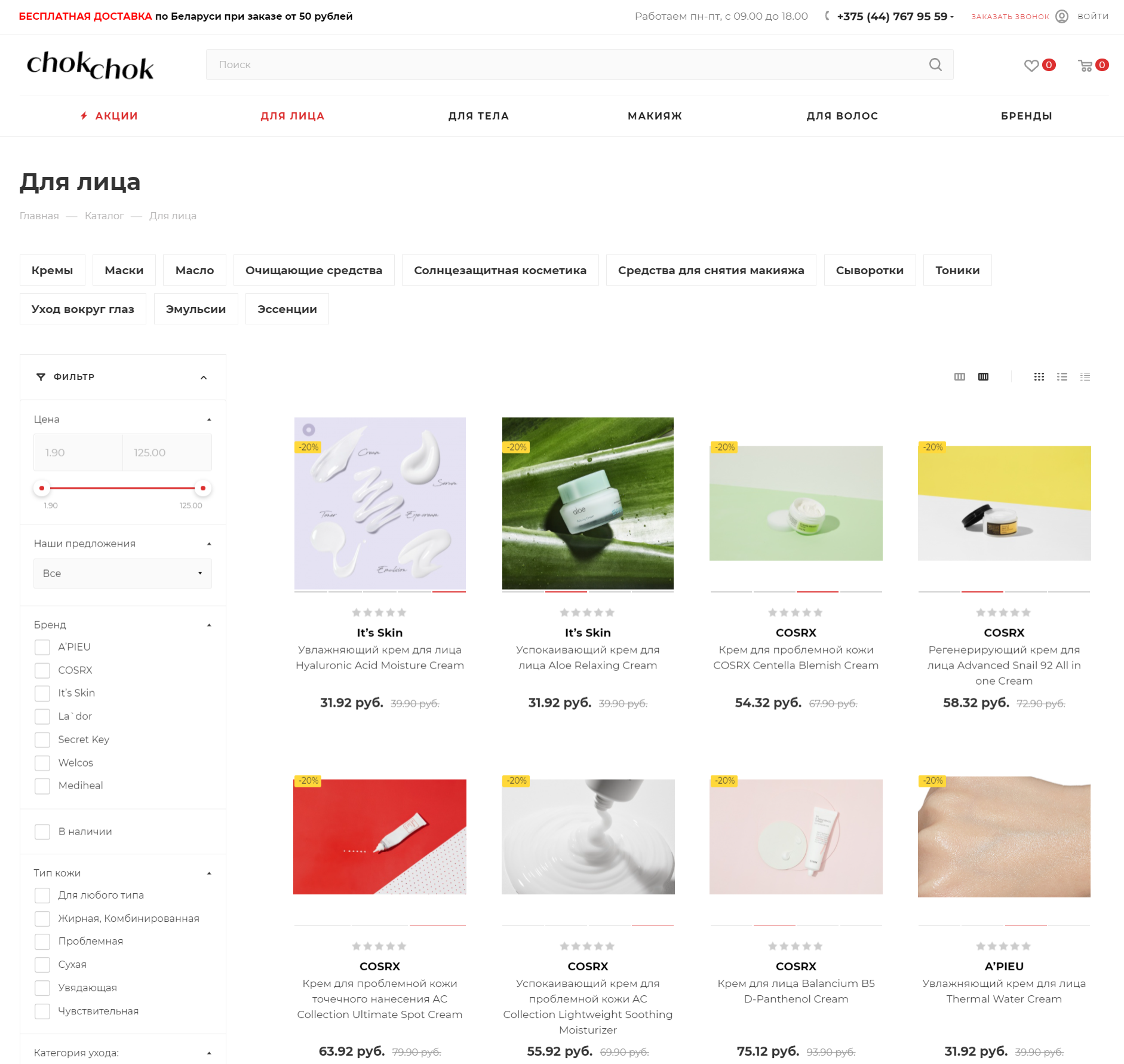This screenshot has height=1064, width=1124.
Task: Check the Mediheal brand checkbox
Action: [42, 786]
